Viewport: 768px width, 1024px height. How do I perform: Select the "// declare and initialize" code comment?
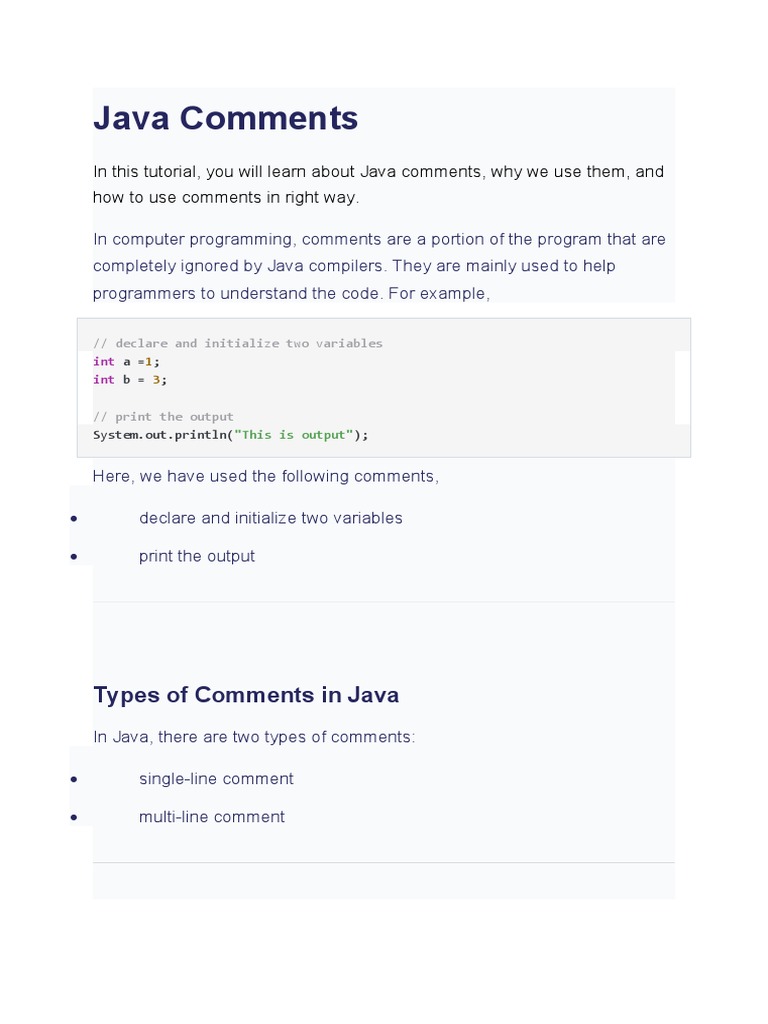click(237, 343)
